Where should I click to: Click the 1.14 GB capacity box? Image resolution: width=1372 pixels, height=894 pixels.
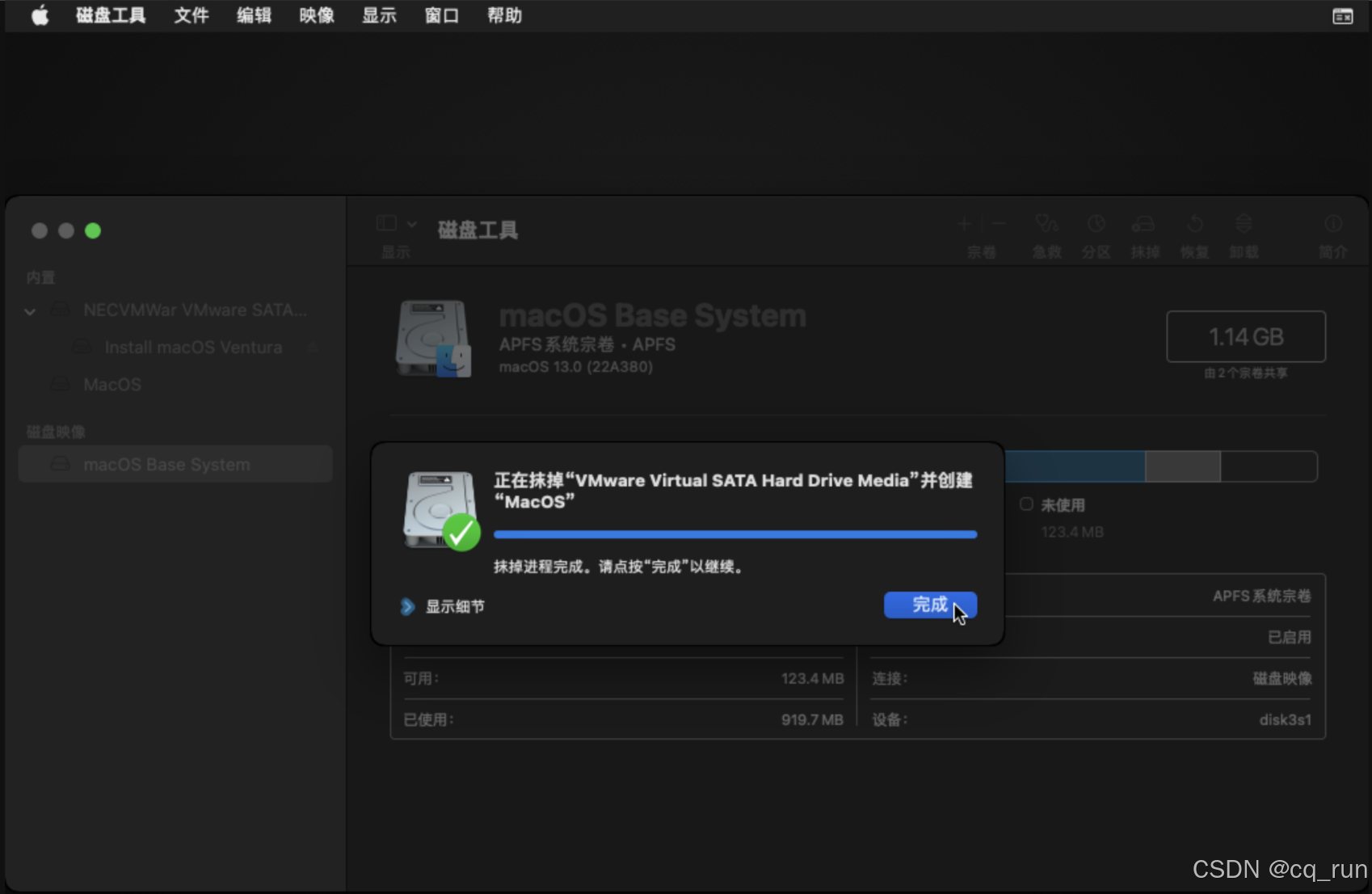coord(1246,336)
